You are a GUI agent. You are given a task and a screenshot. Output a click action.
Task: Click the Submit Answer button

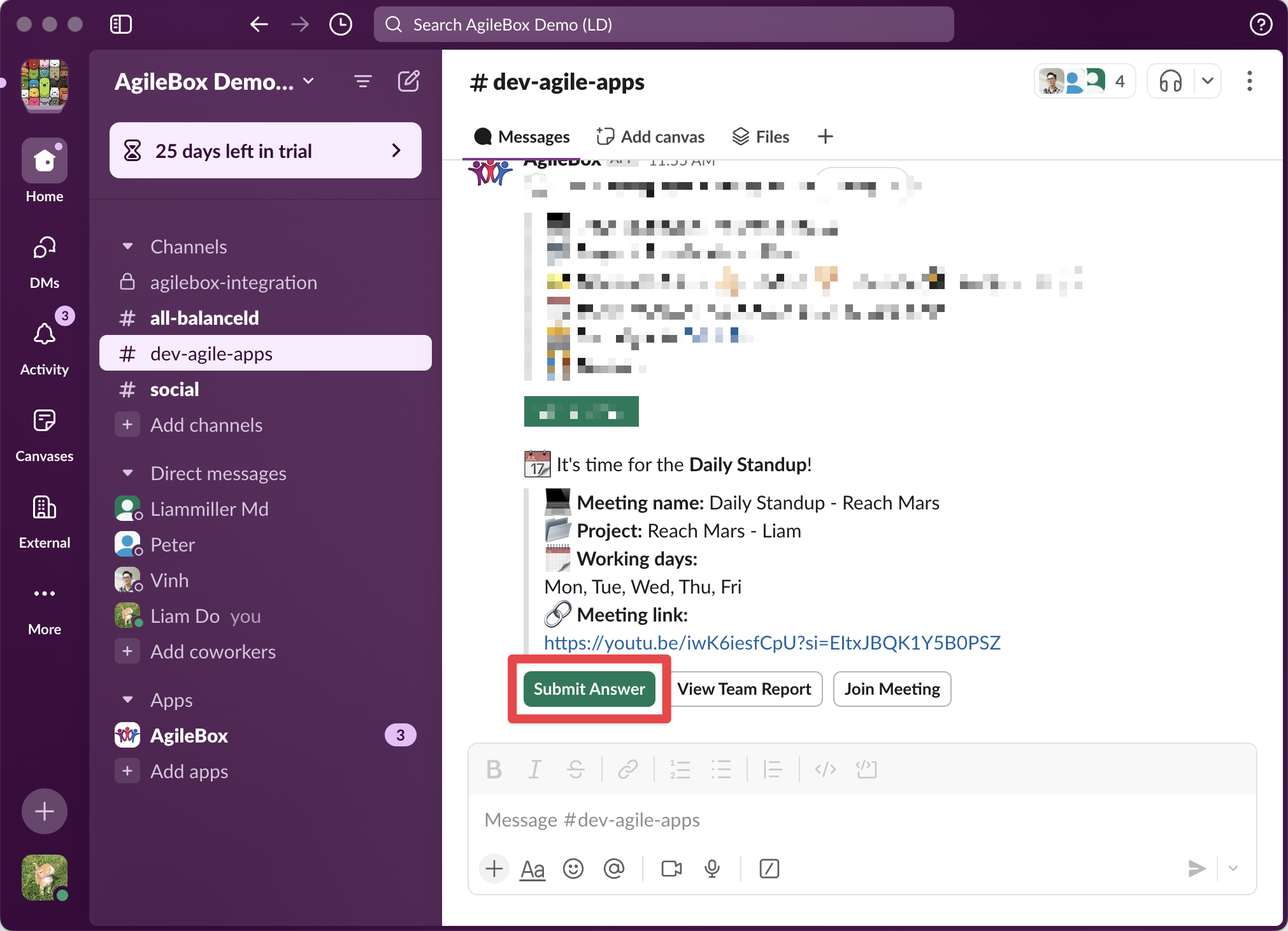[x=589, y=689]
